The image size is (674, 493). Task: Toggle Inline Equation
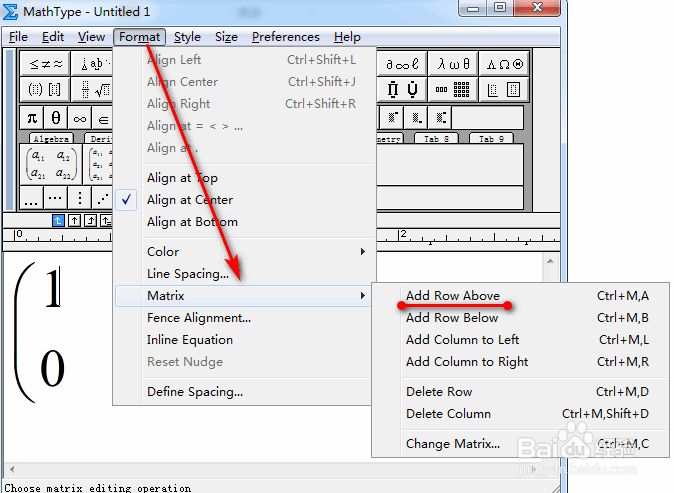(x=245, y=340)
